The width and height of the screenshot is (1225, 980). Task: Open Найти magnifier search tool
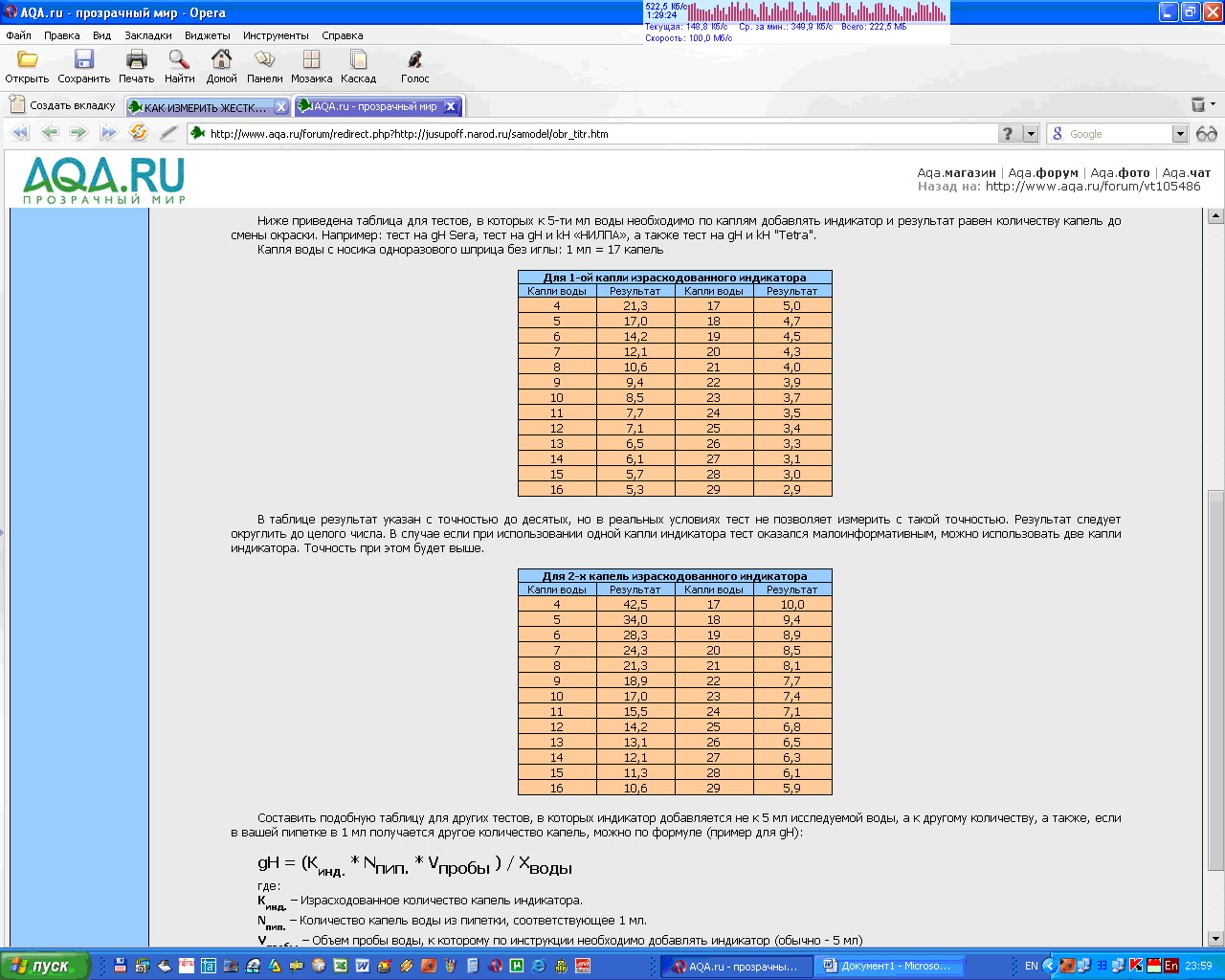[x=179, y=60]
